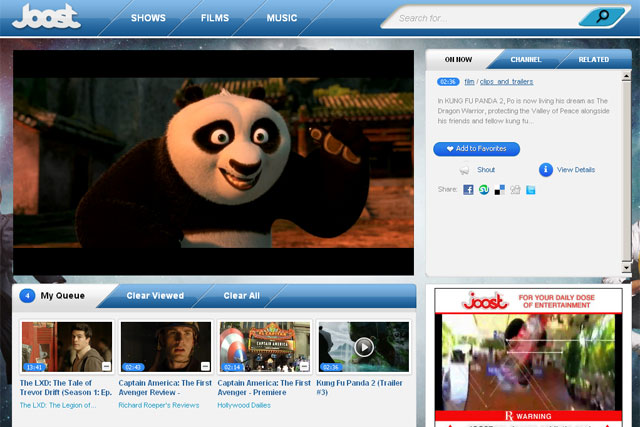Click the info panel scroll down arrow
The width and height of the screenshot is (640, 427).
626,268
